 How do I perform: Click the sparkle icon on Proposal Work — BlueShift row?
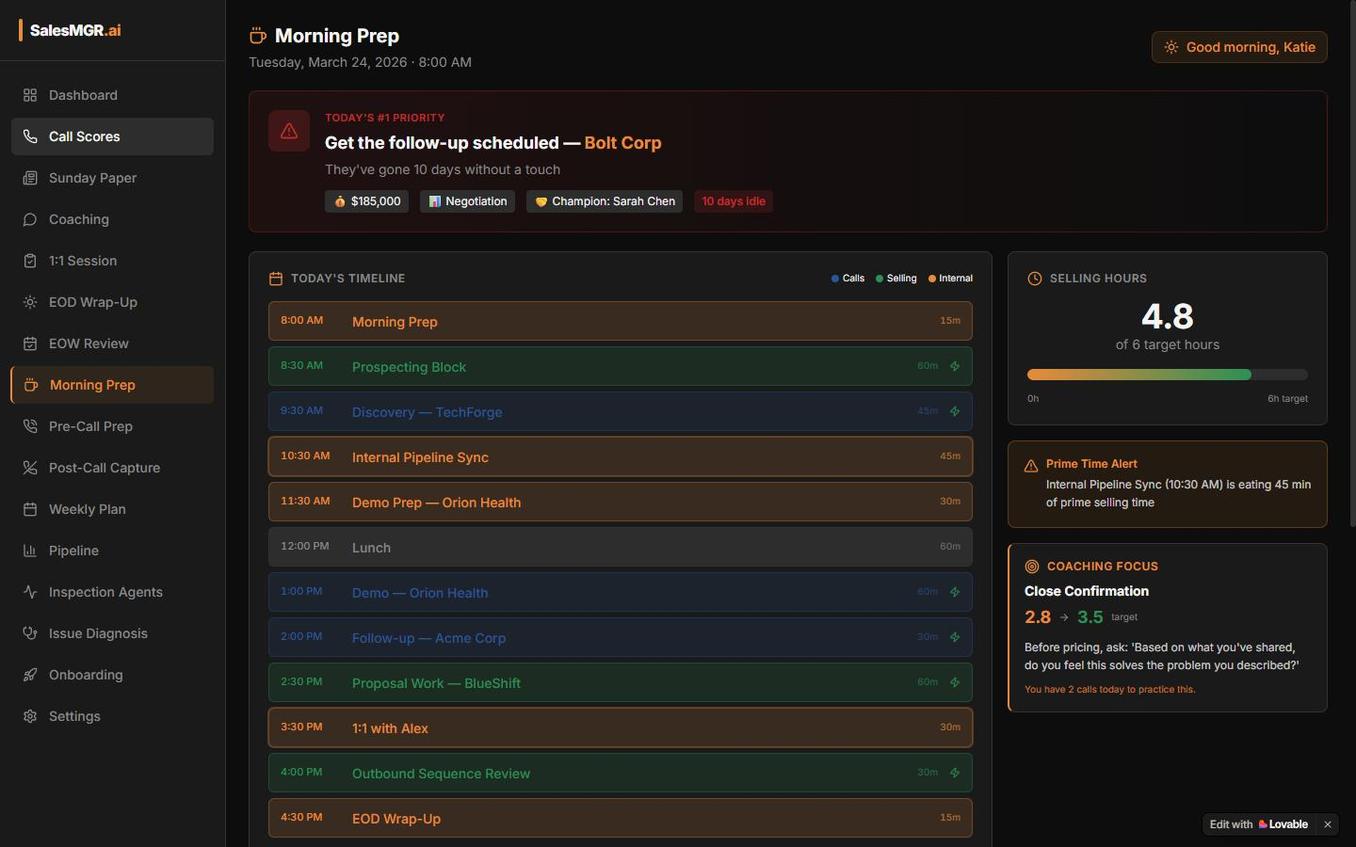955,682
